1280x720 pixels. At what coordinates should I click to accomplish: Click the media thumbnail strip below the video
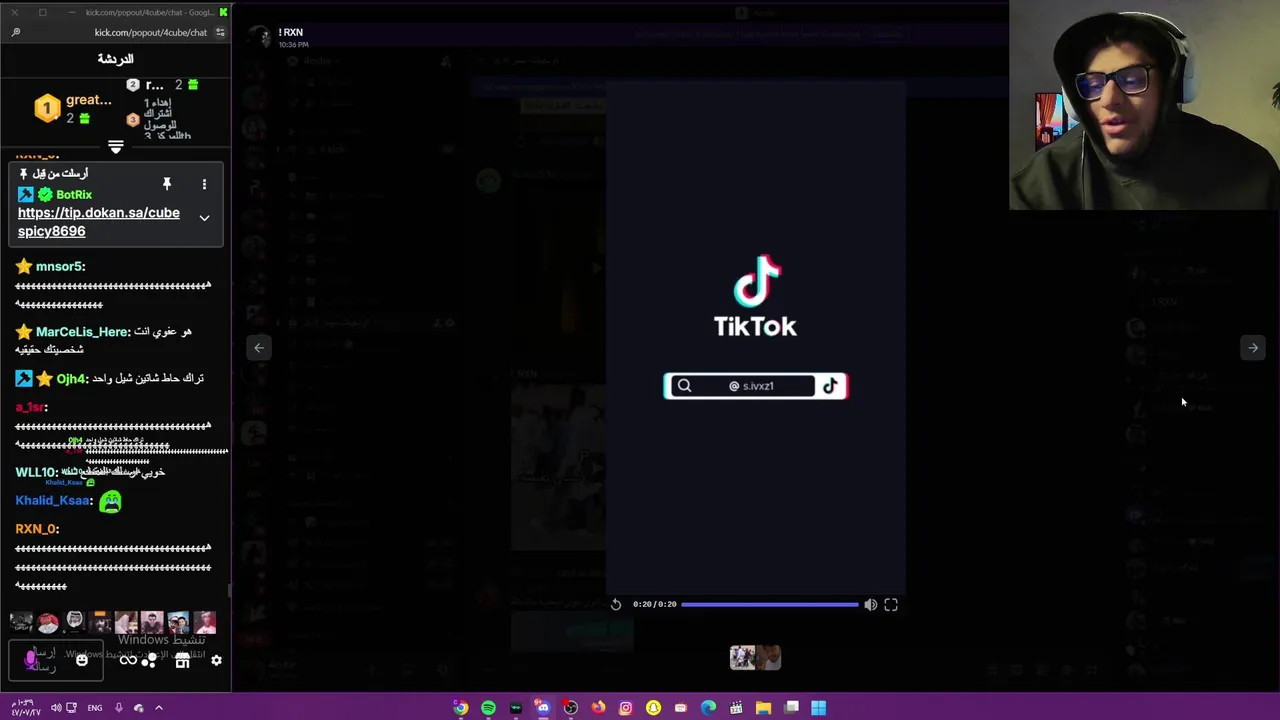tap(755, 657)
